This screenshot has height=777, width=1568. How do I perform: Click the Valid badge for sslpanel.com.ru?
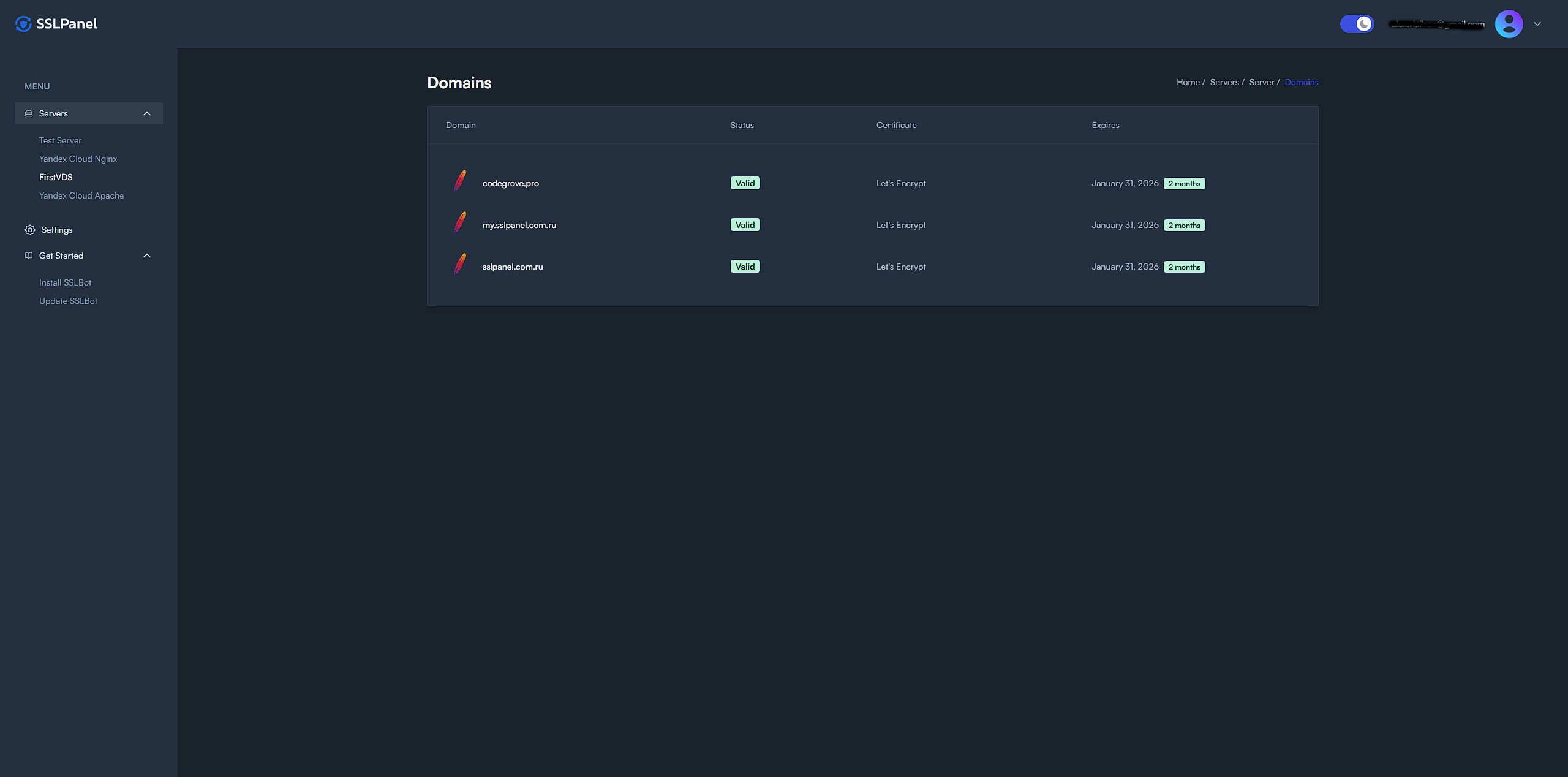pos(745,266)
